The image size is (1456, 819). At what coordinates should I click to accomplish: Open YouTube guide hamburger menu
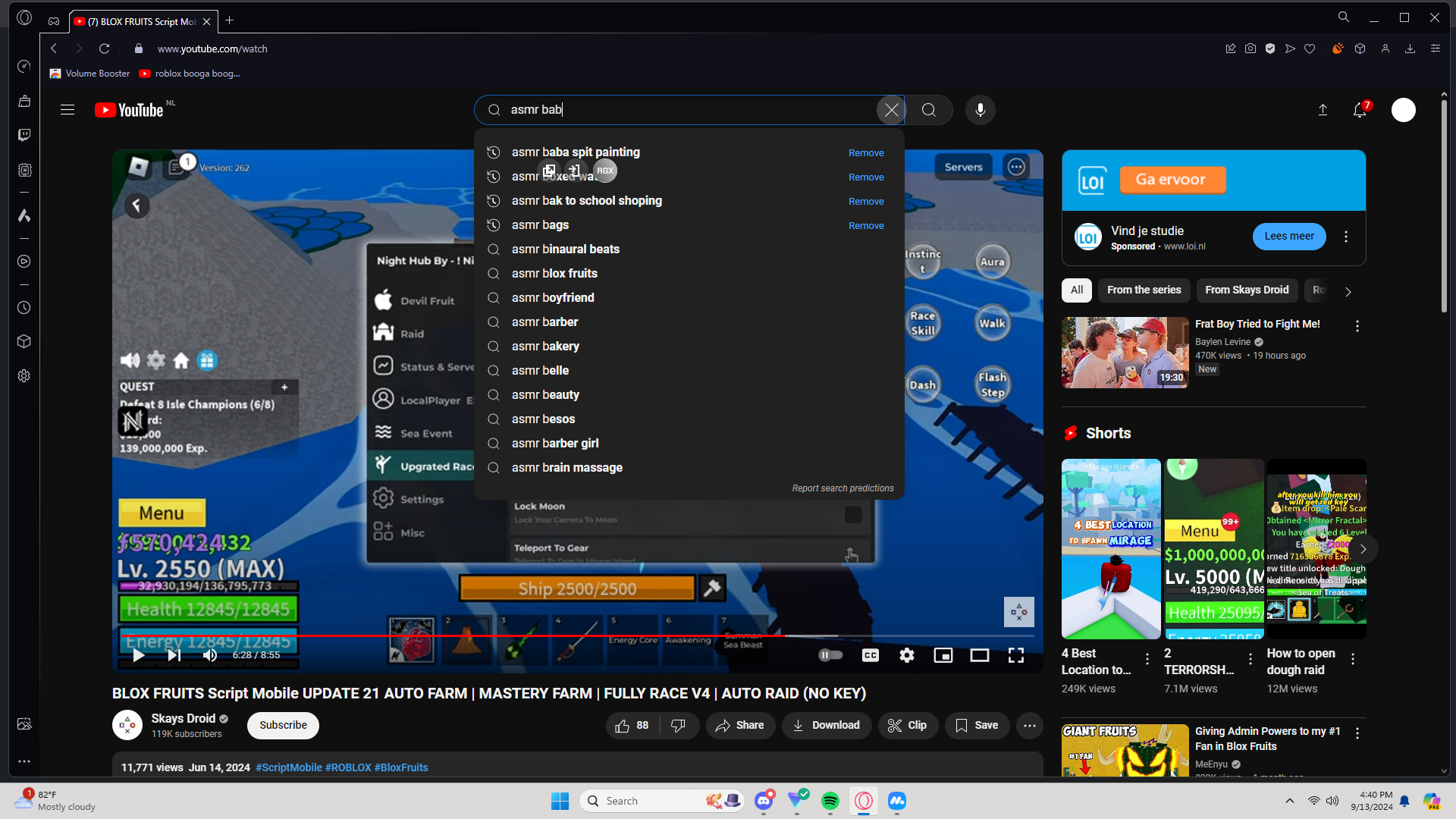[x=67, y=110]
